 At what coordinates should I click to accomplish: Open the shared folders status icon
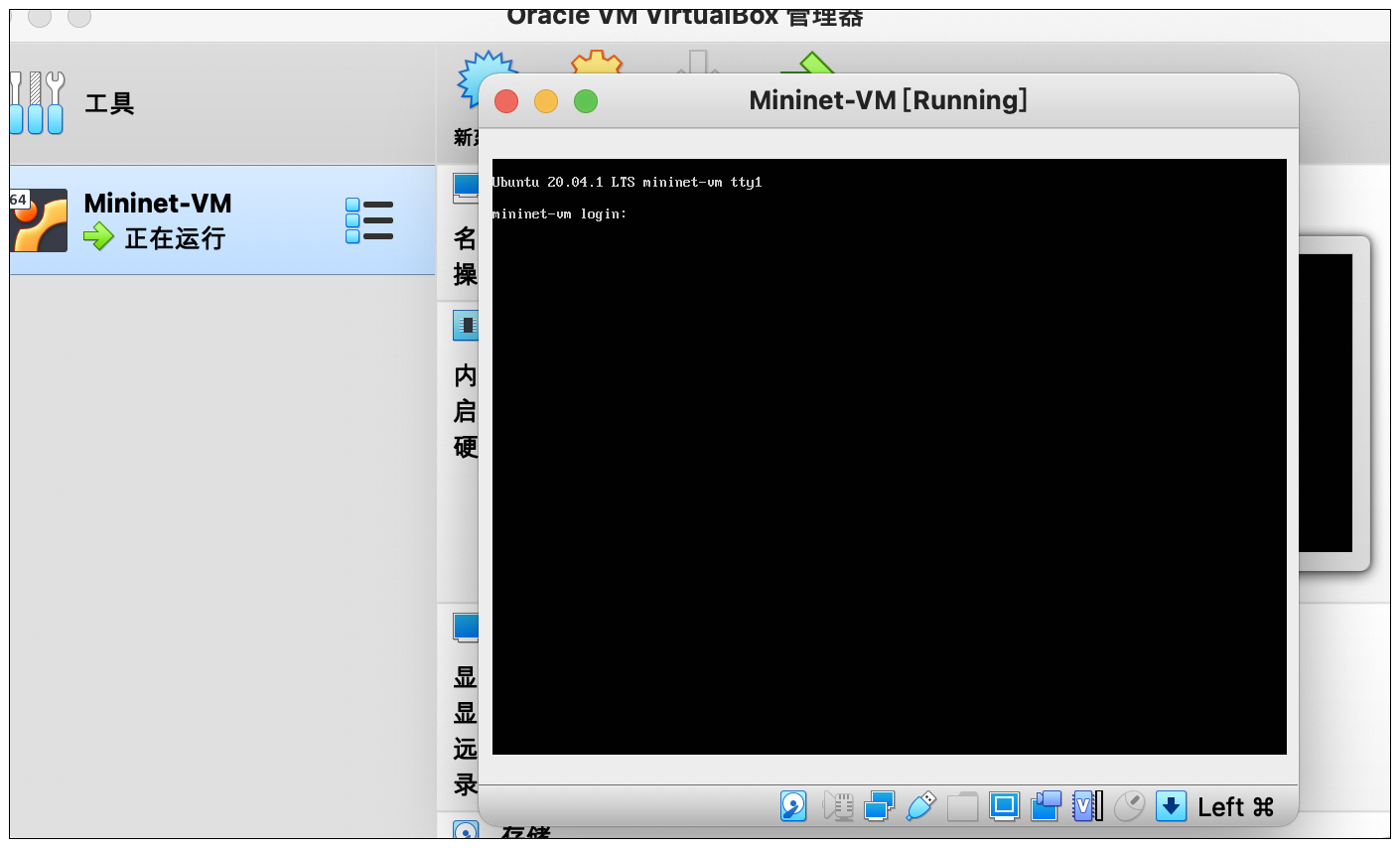962,806
